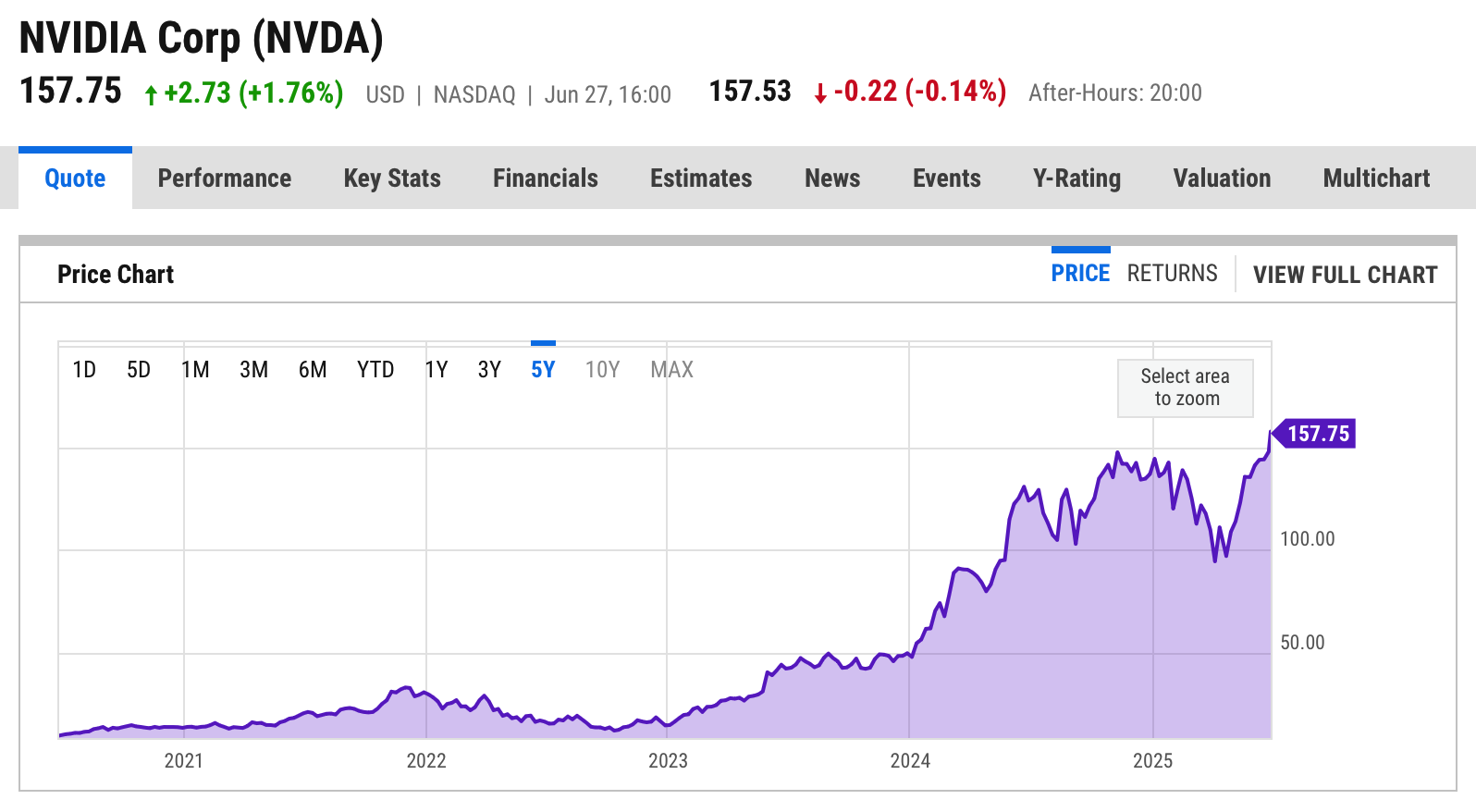Set chart range to 1M
1476x812 pixels.
(195, 370)
